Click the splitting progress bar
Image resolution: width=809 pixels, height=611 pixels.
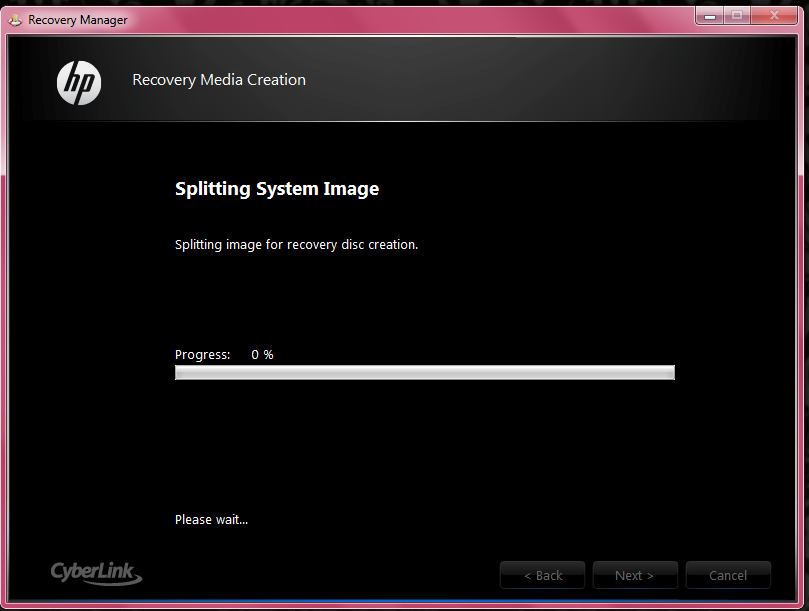425,373
